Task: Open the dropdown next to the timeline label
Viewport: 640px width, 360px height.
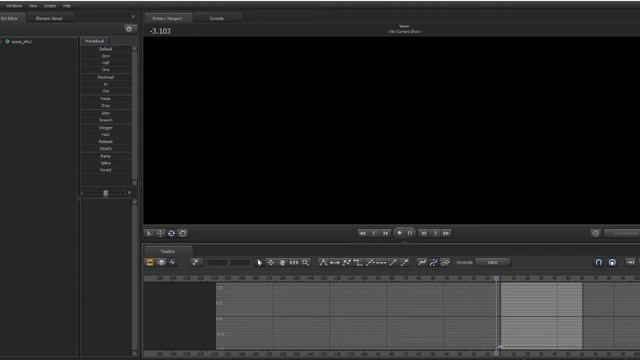Action: (x=493, y=262)
